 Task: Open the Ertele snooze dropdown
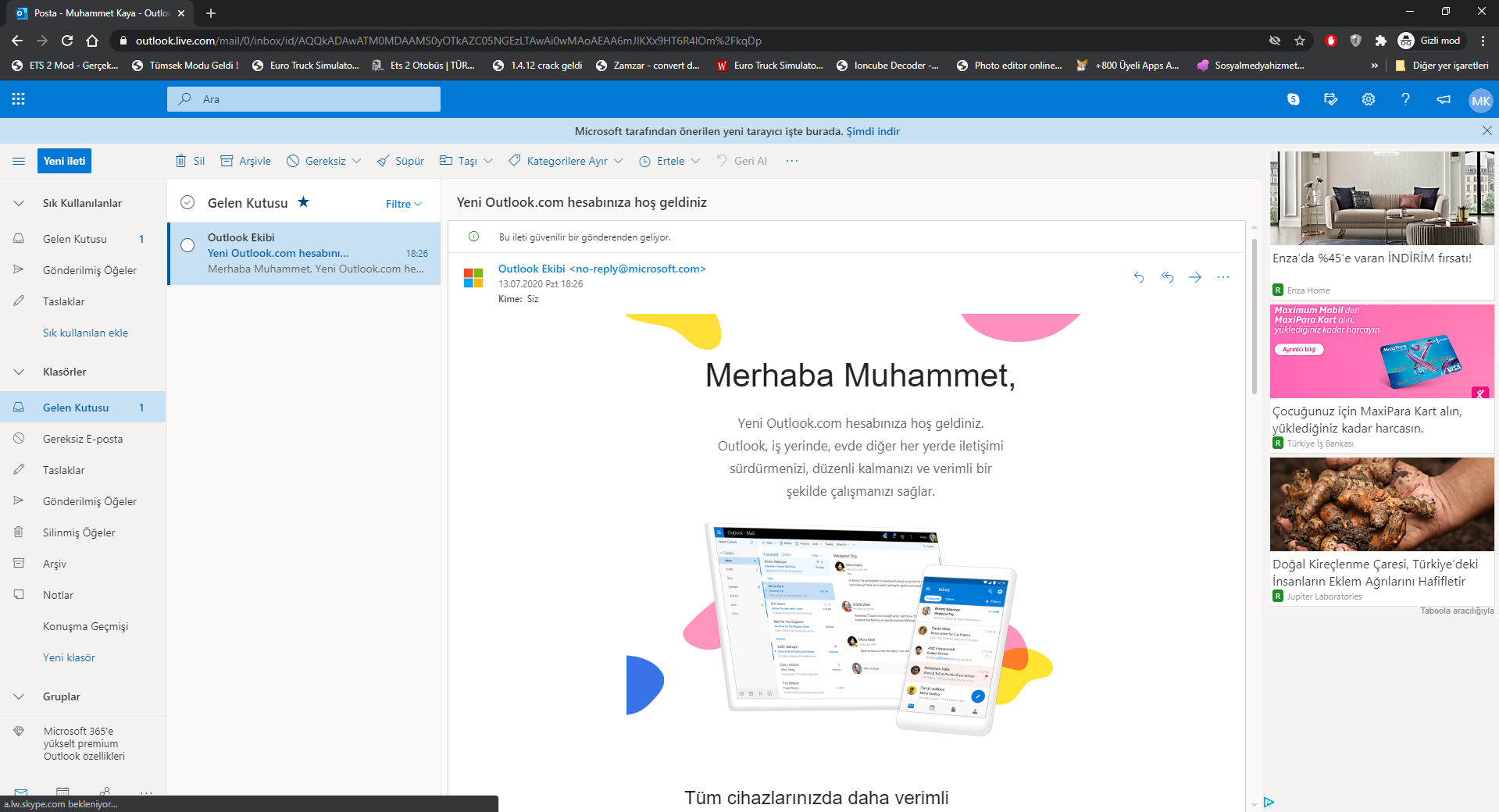click(x=669, y=161)
